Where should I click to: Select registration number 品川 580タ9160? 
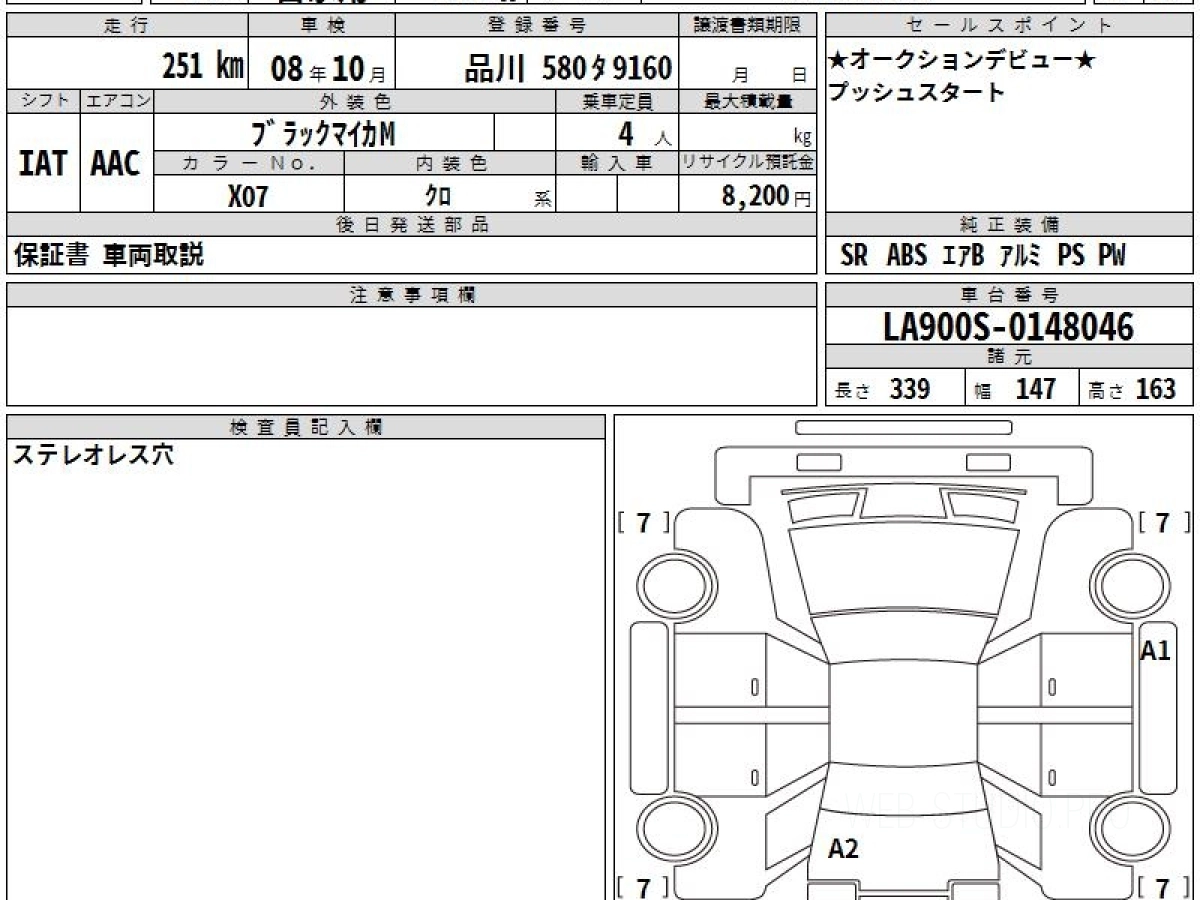click(x=568, y=68)
